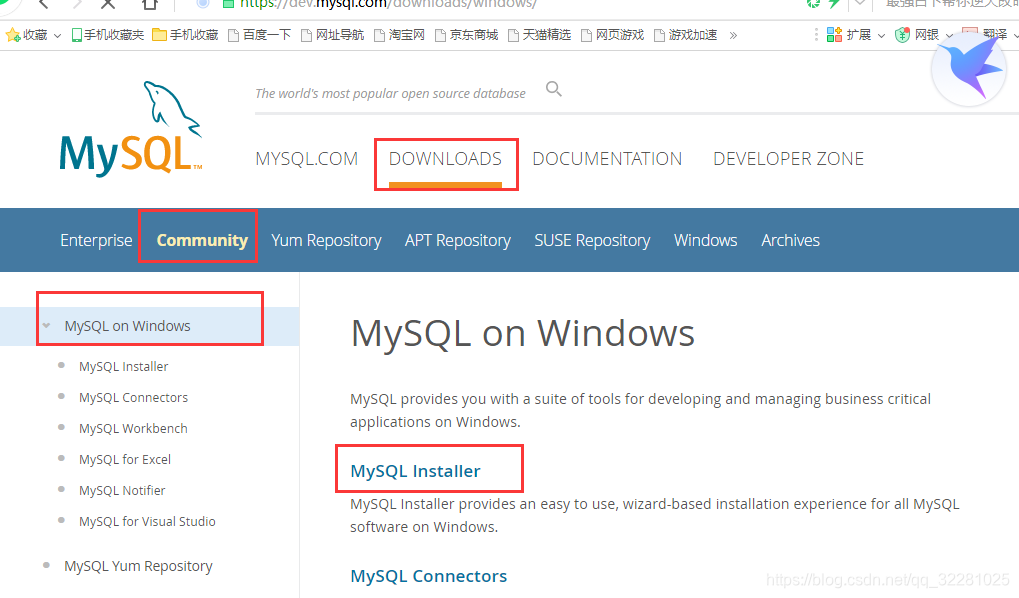Click the floating blue bird icon
The height and width of the screenshot is (598, 1019).
click(x=969, y=68)
